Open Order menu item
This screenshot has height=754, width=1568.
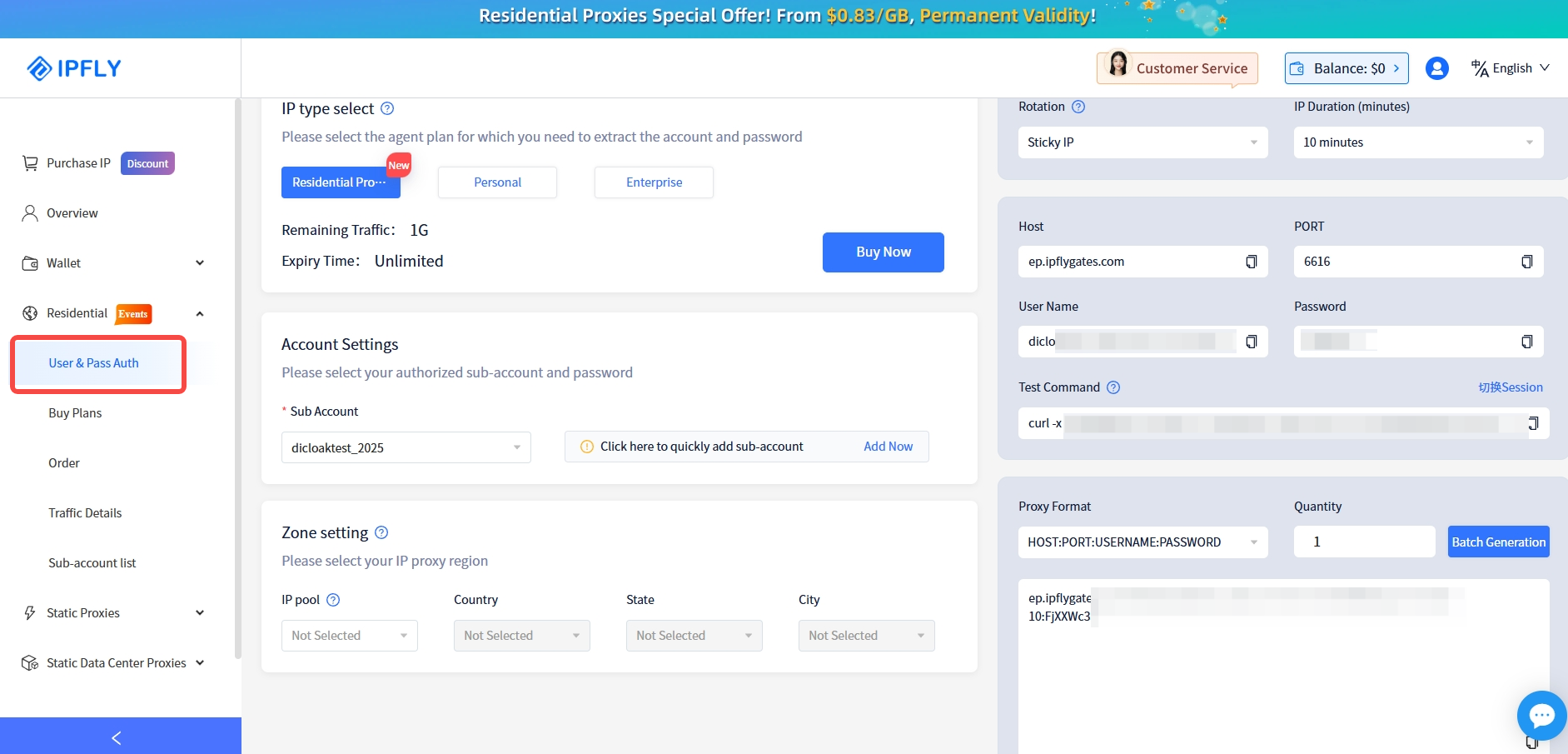point(64,463)
